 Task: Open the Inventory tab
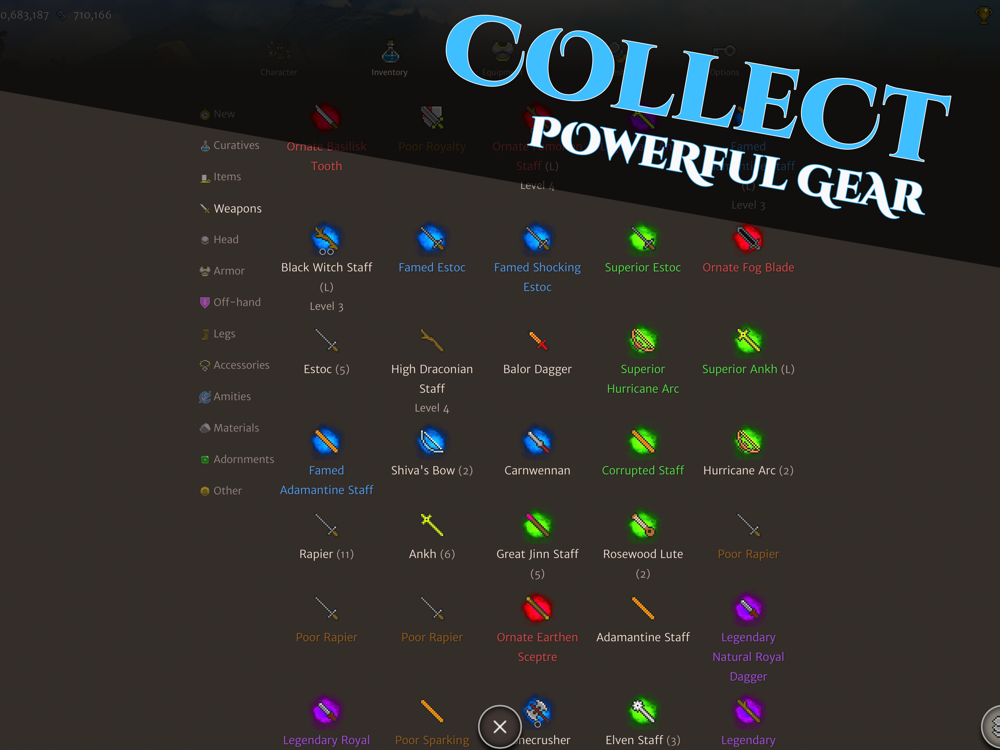(390, 59)
